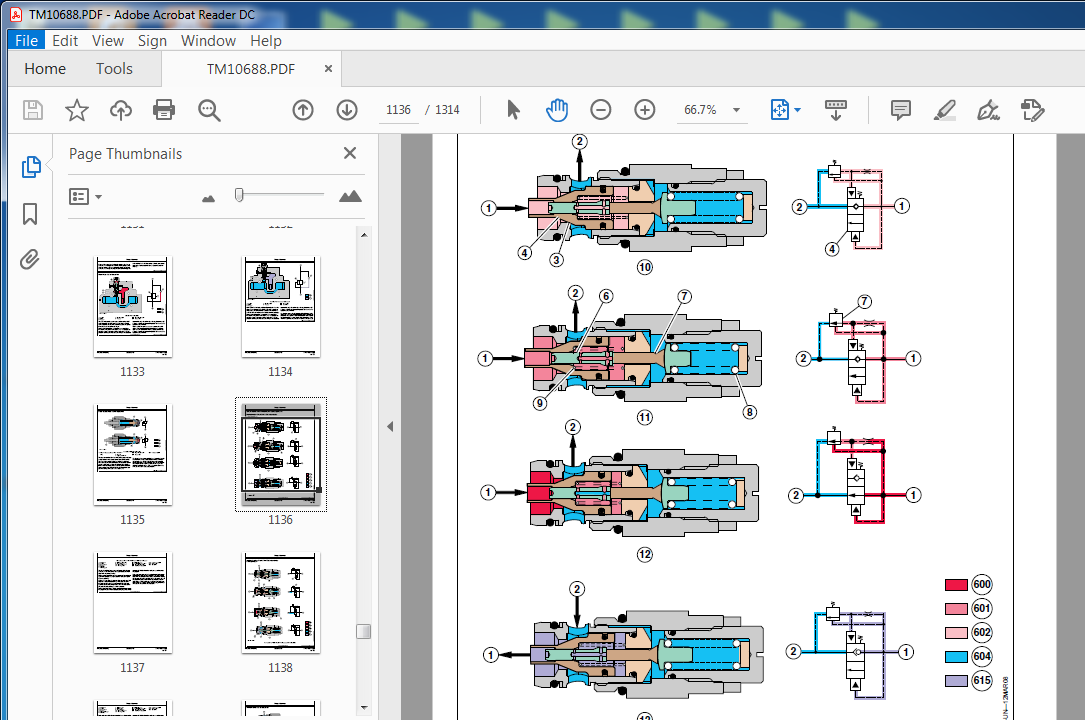This screenshot has width=1085, height=720.
Task: Open the Window menu
Action: 208,41
